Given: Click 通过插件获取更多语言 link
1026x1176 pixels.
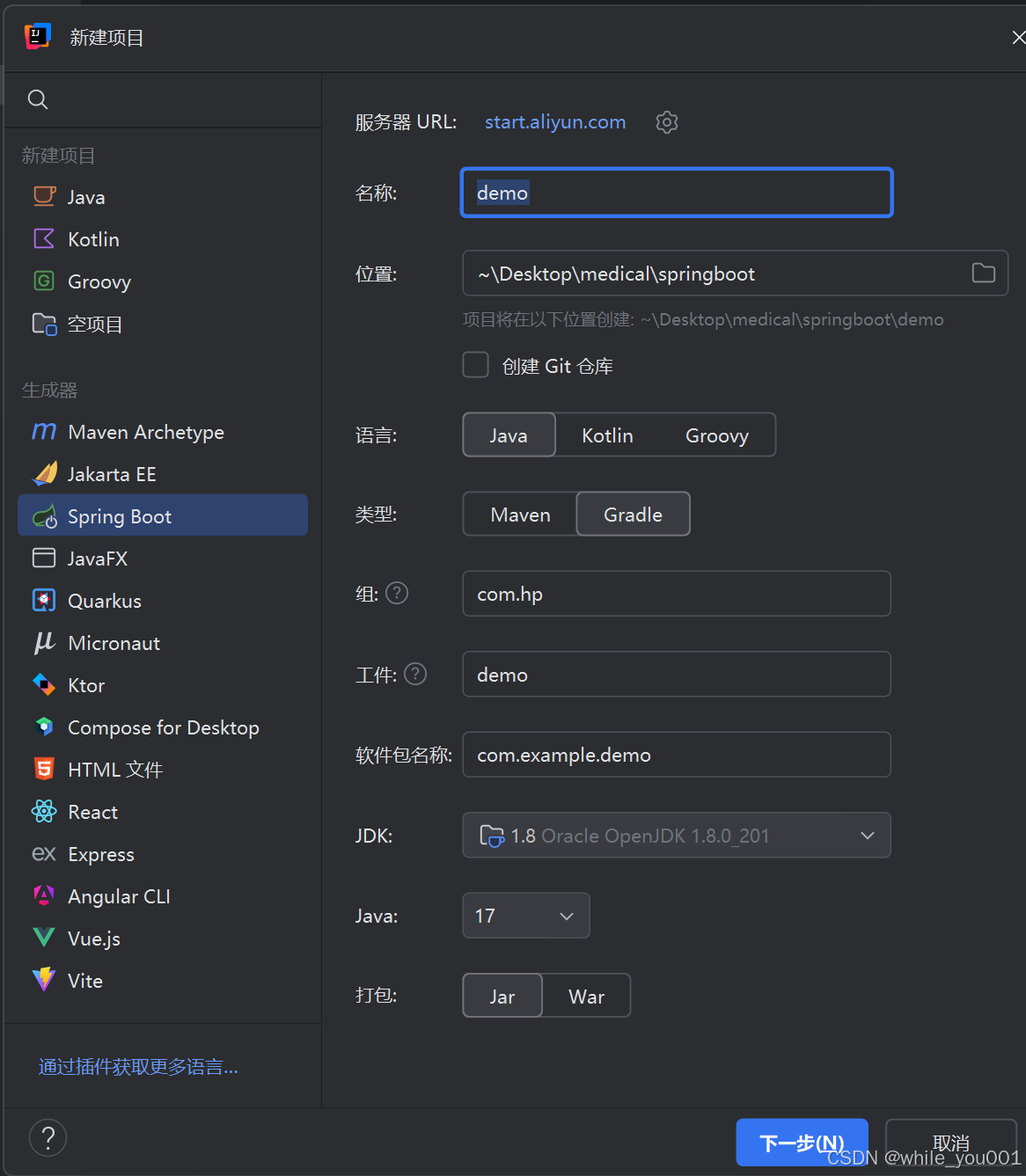Looking at the screenshot, I should point(138,1067).
